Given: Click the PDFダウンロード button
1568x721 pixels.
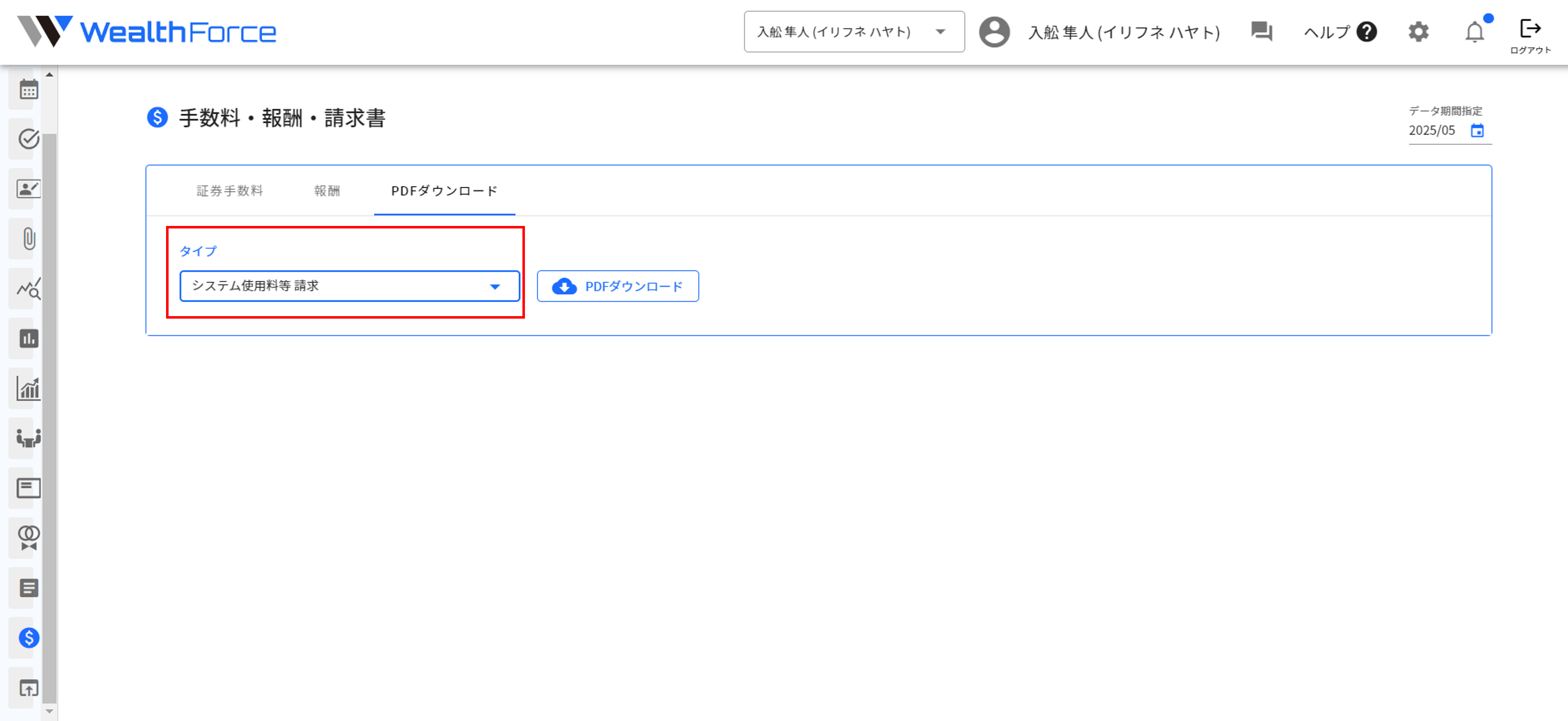Looking at the screenshot, I should coord(617,286).
